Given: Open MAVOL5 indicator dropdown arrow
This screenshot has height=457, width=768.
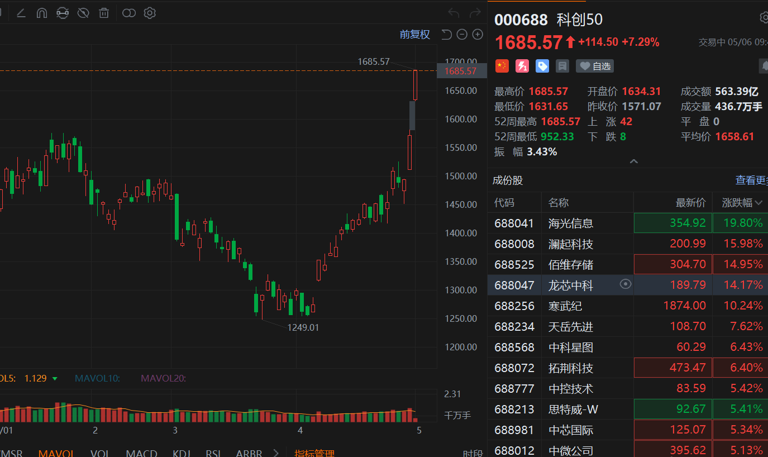Looking at the screenshot, I should (x=55, y=379).
